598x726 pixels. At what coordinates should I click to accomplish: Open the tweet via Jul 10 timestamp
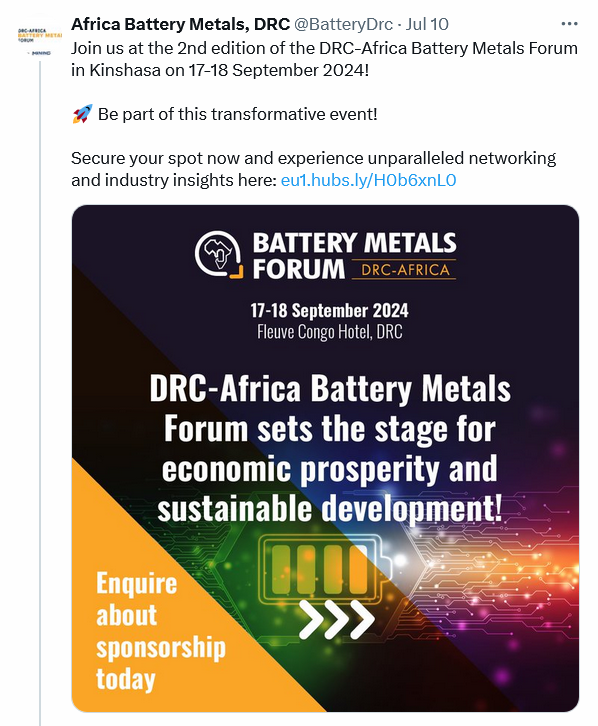427,24
